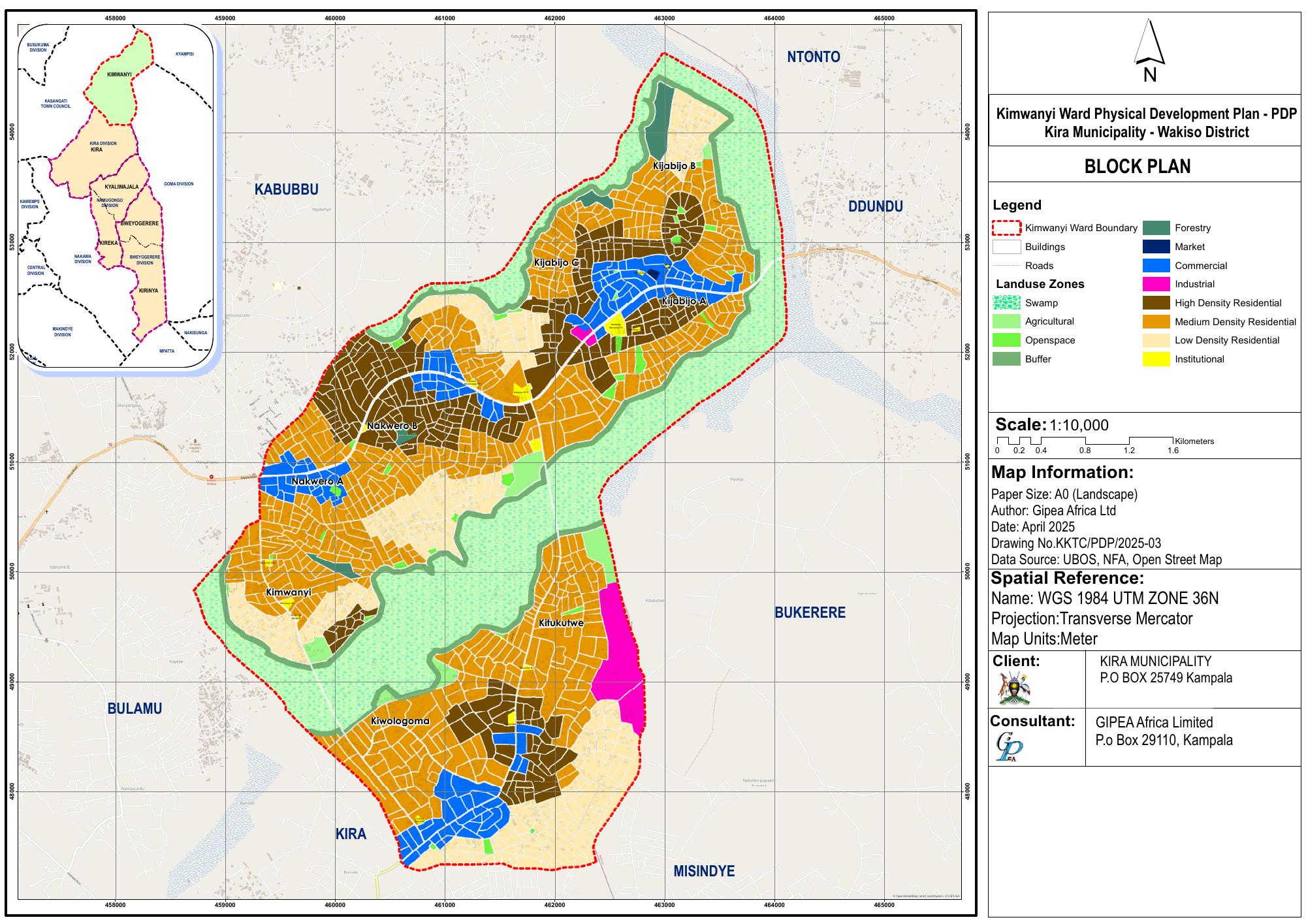The image size is (1306, 924).
Task: Click the 'Kijabijo B' map label
Action: [674, 166]
